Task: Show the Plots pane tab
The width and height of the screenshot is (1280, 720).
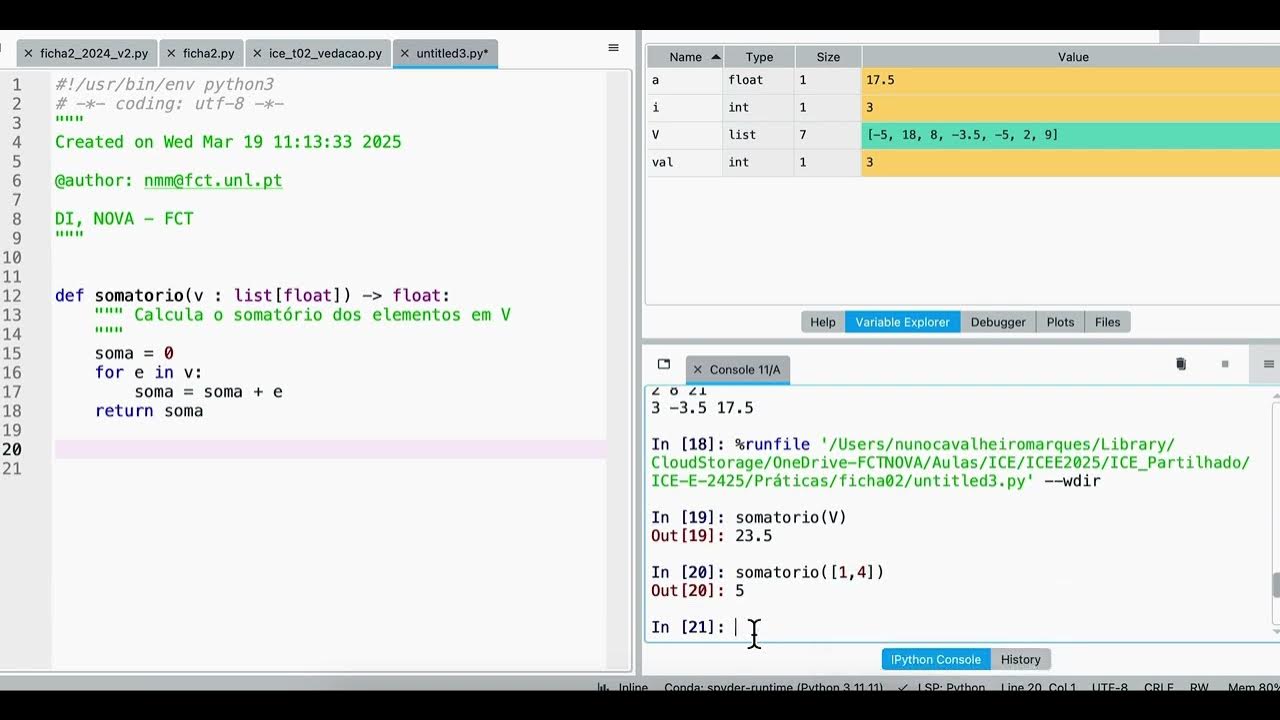Action: click(x=1060, y=322)
